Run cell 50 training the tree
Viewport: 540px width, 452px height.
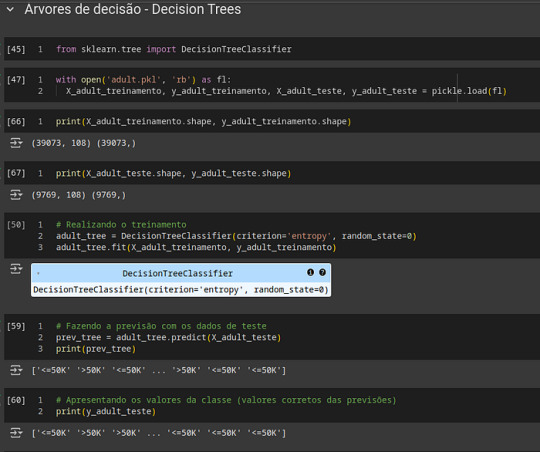(x=16, y=225)
